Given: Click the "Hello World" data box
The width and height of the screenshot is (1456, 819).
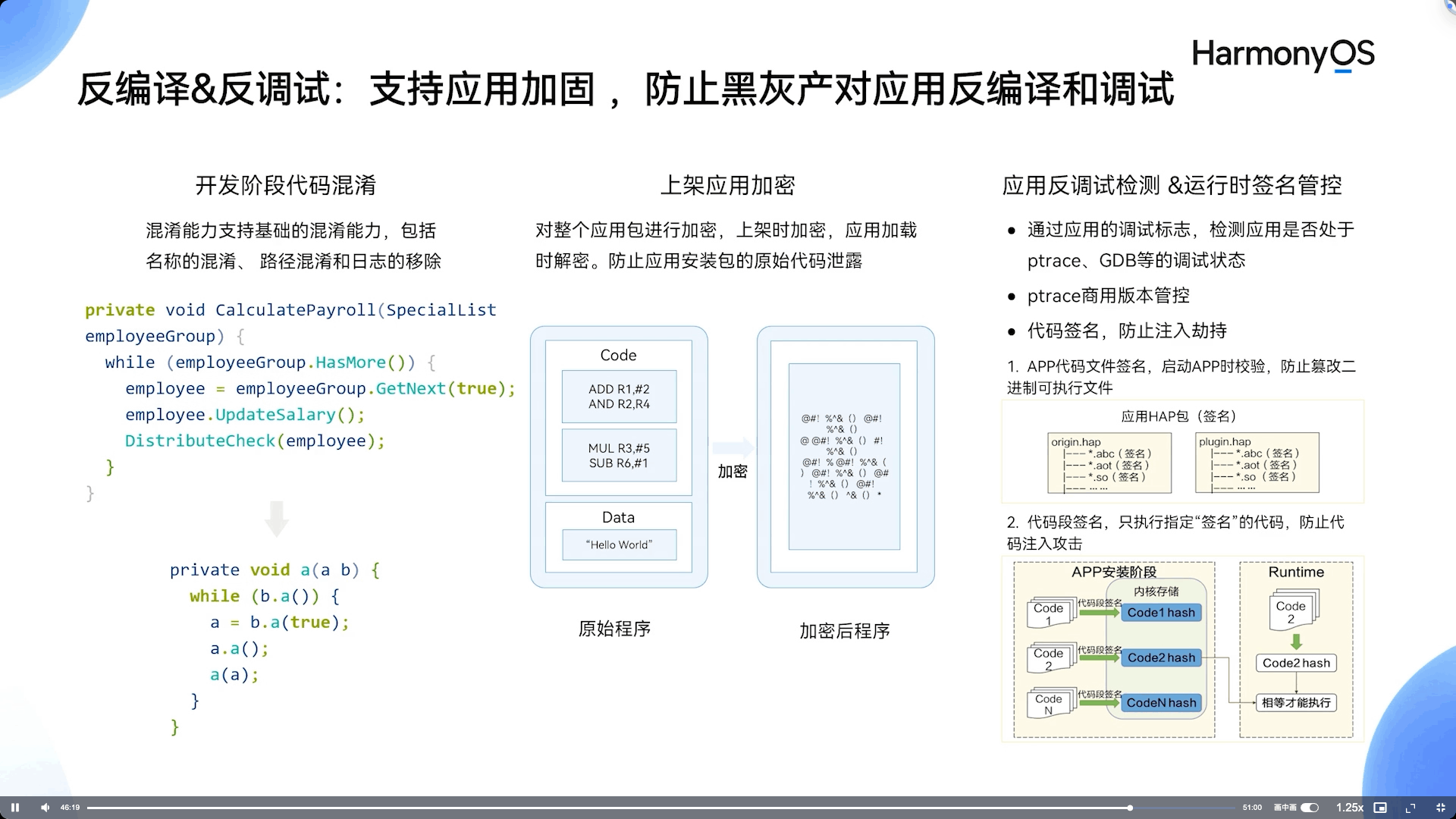Looking at the screenshot, I should [x=619, y=544].
